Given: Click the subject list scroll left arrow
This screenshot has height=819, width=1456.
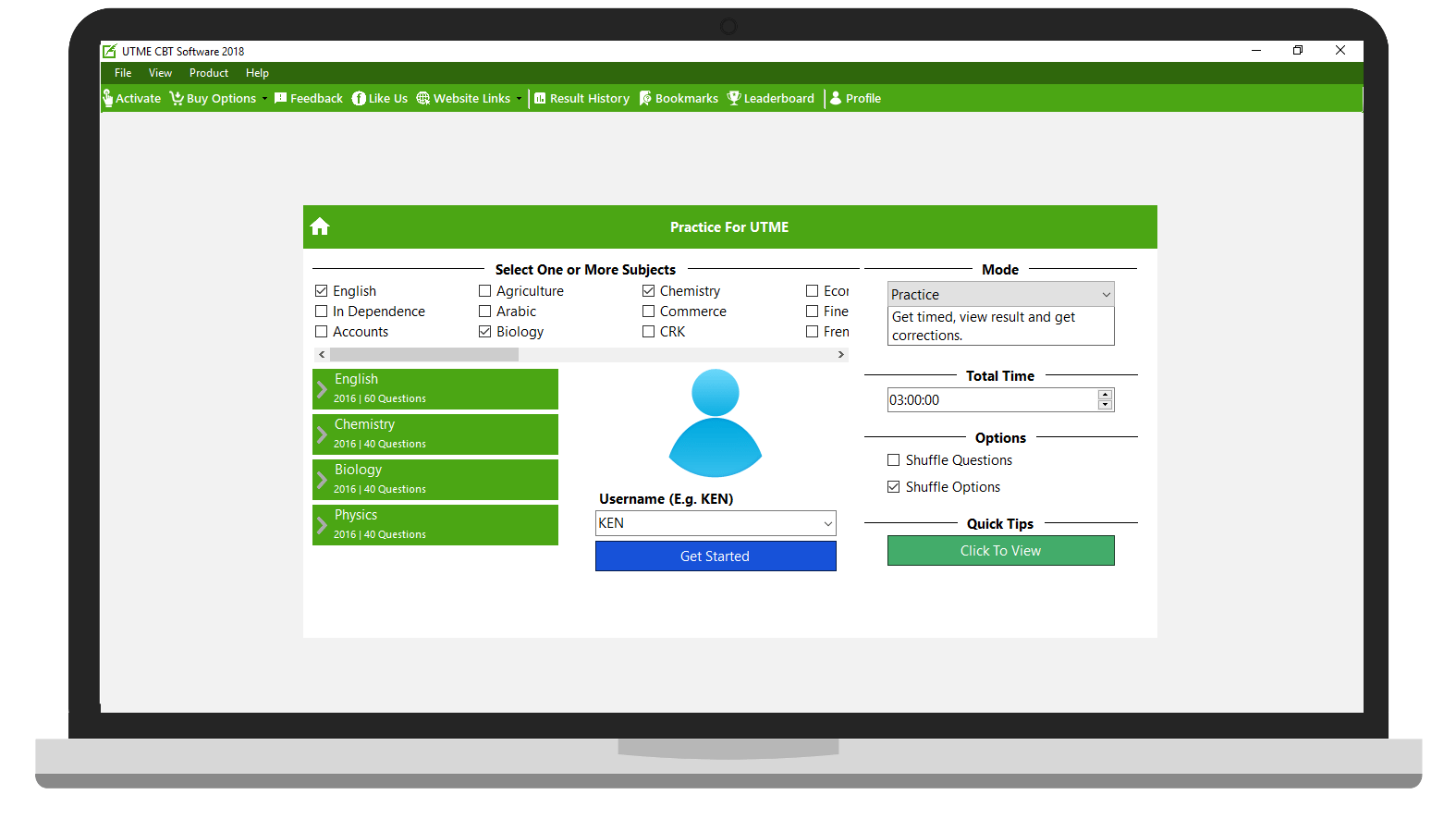Looking at the screenshot, I should pyautogui.click(x=322, y=355).
